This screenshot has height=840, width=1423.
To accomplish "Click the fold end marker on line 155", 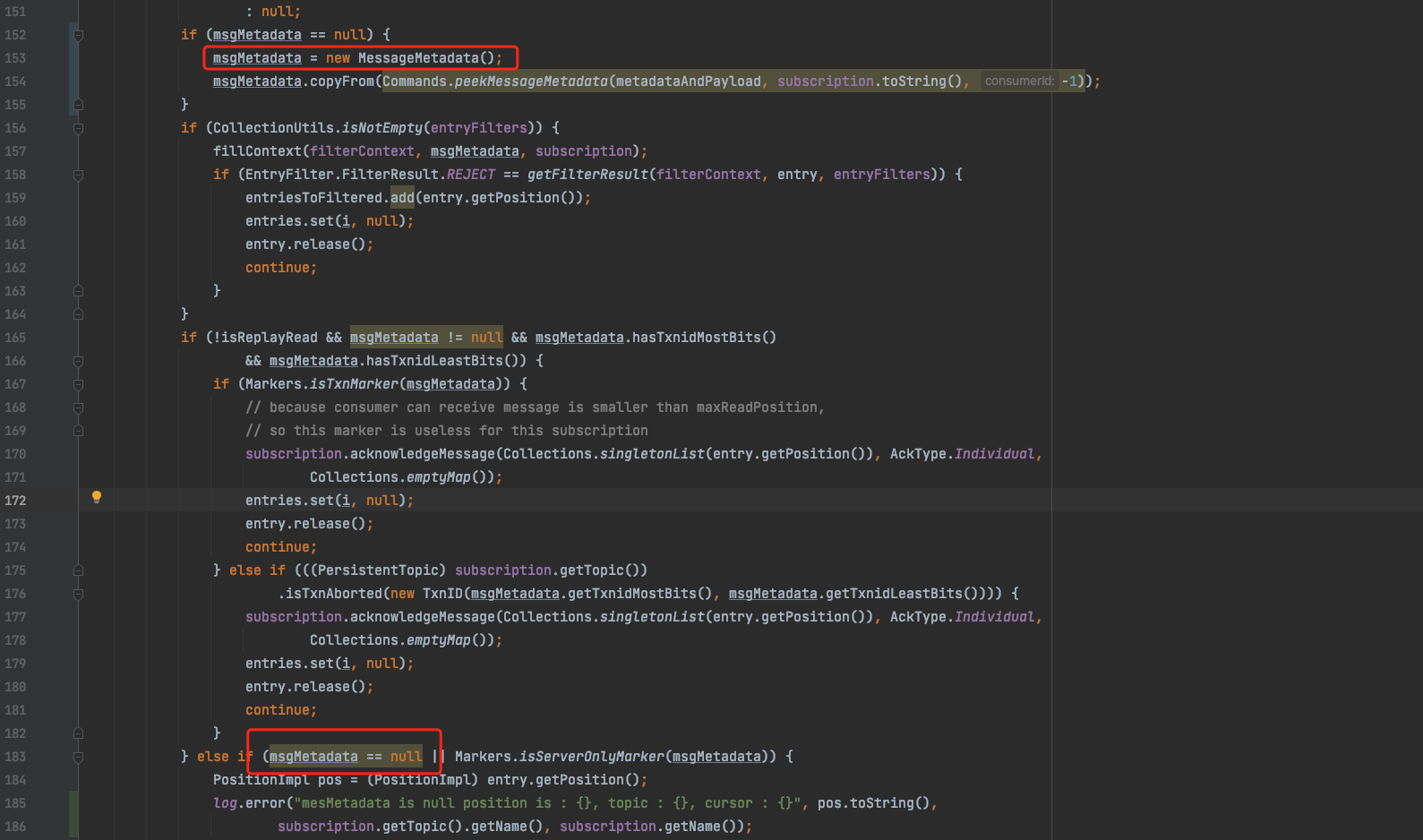I will [x=78, y=105].
